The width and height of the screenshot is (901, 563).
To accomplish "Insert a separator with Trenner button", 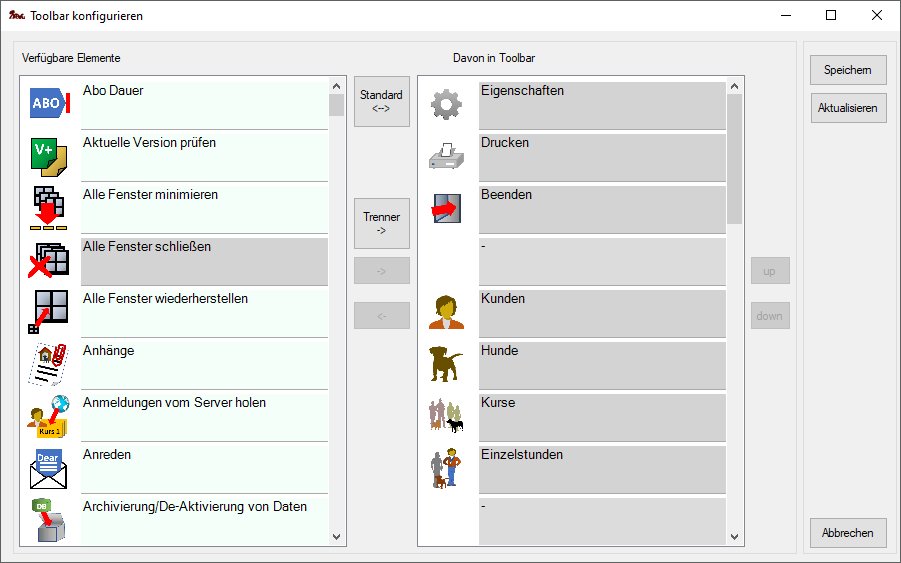I will [381, 223].
